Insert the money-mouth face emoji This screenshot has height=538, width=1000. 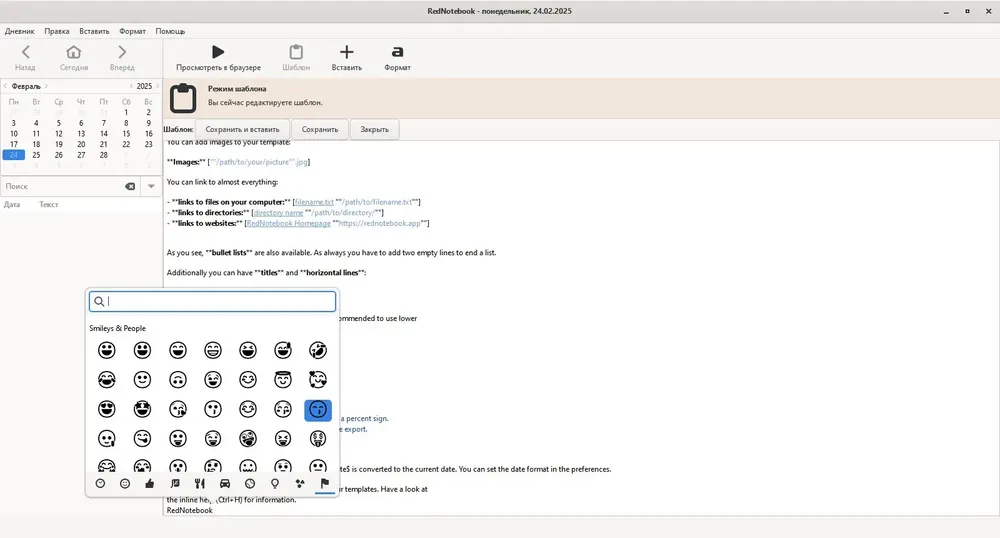coord(318,439)
